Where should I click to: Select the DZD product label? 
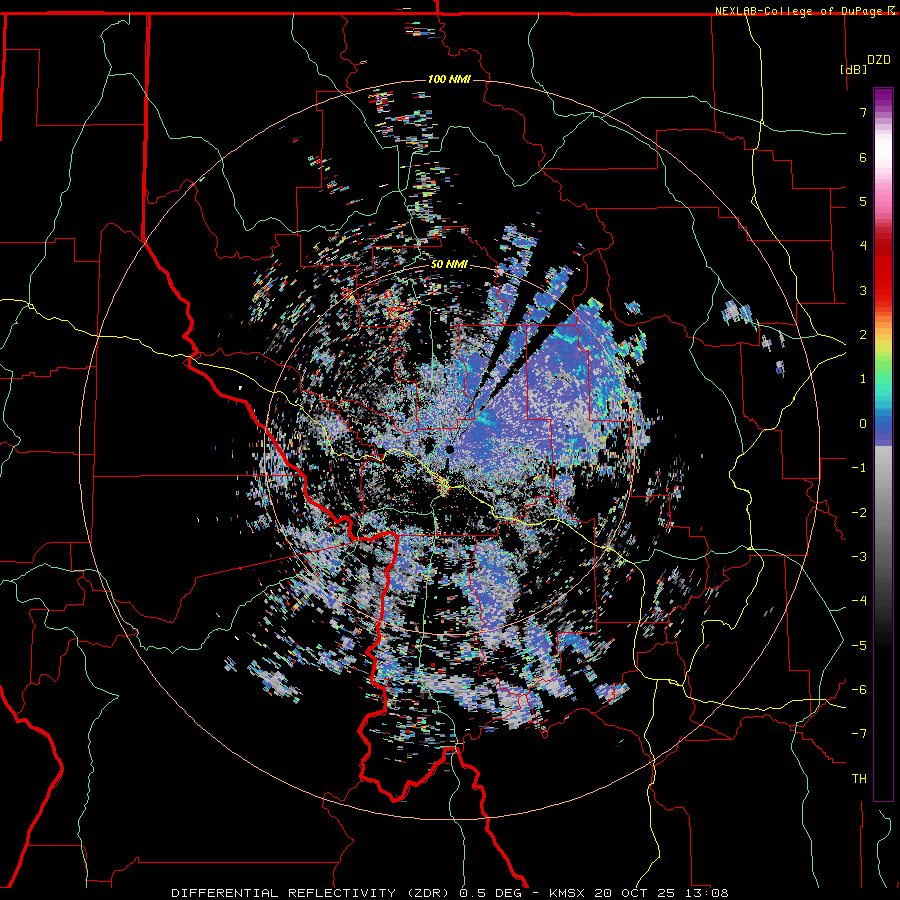click(878, 60)
